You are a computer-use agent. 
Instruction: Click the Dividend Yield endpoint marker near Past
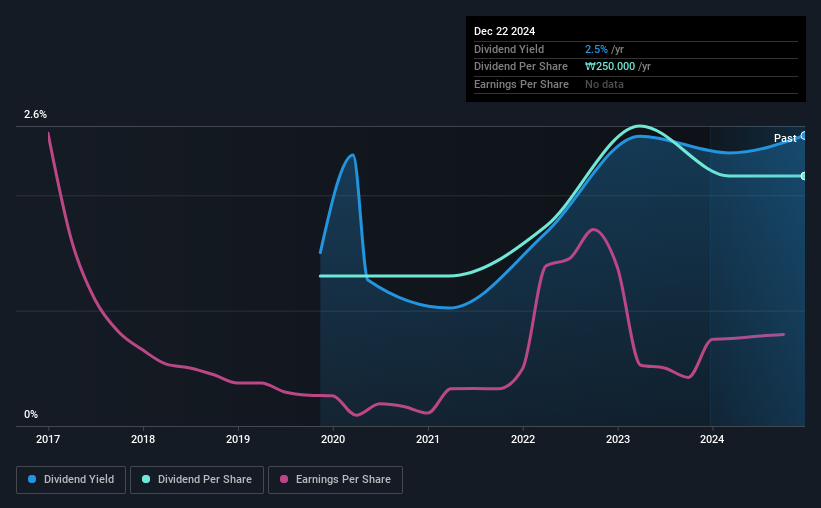pyautogui.click(x=804, y=136)
